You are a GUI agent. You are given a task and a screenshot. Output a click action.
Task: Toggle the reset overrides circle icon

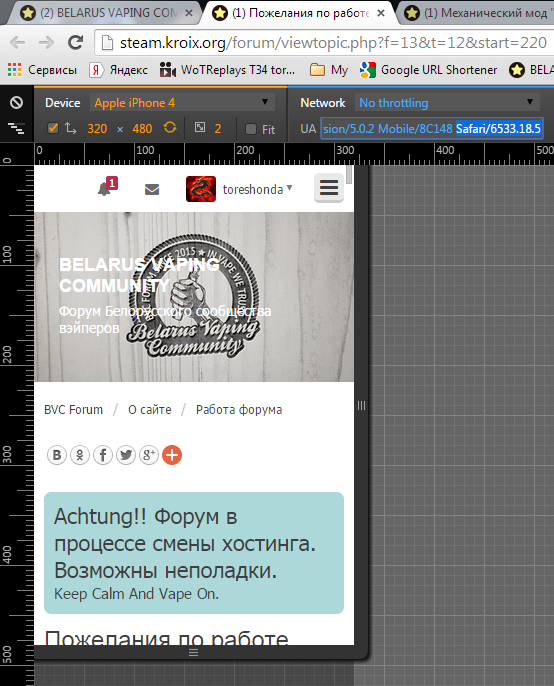tap(16, 103)
